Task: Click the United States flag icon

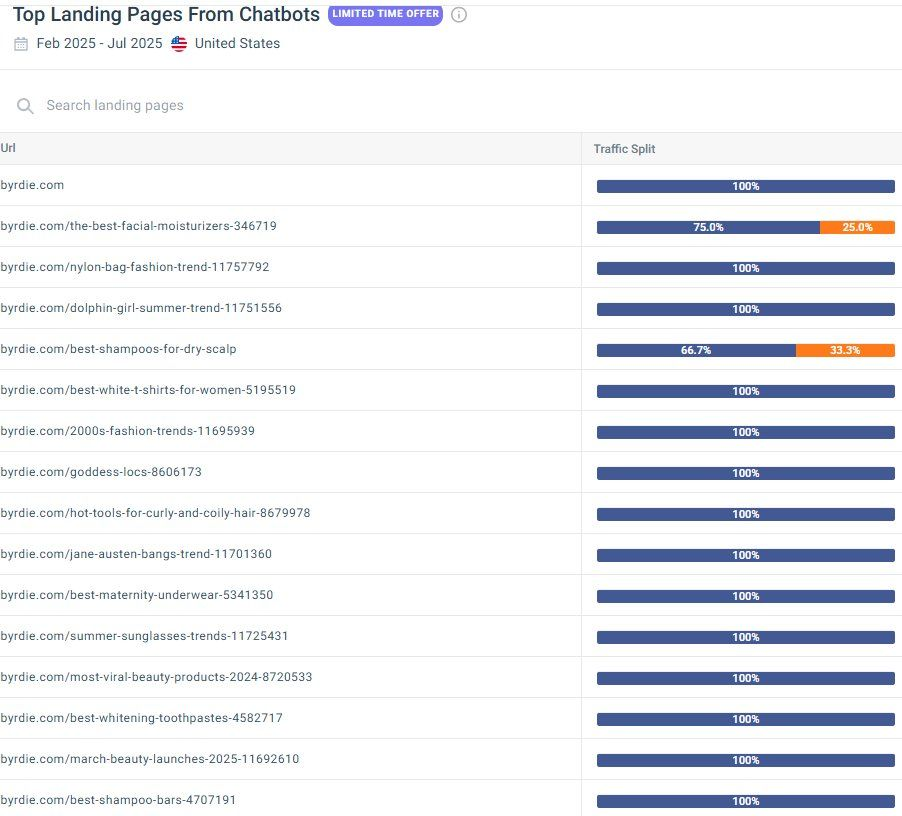Action: [x=179, y=44]
